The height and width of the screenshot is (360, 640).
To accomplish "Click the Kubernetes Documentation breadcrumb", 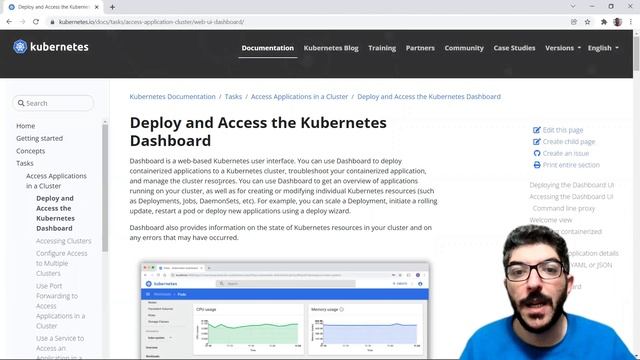I will pos(172,97).
